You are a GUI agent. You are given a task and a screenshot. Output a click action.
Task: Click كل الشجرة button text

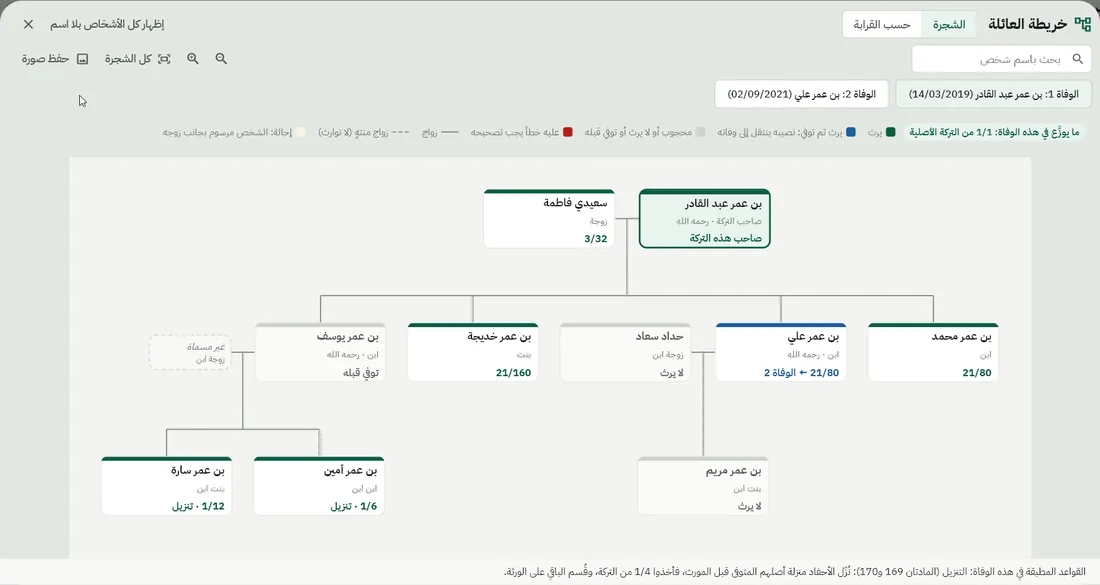tap(128, 59)
